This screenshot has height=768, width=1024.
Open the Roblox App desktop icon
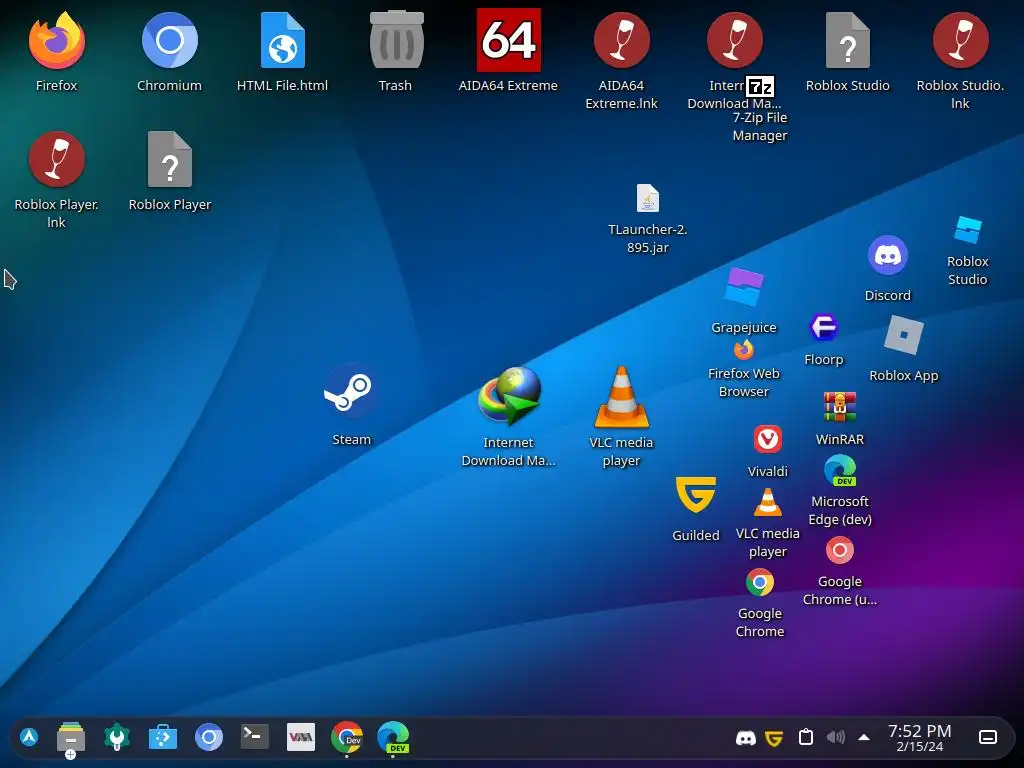click(904, 335)
